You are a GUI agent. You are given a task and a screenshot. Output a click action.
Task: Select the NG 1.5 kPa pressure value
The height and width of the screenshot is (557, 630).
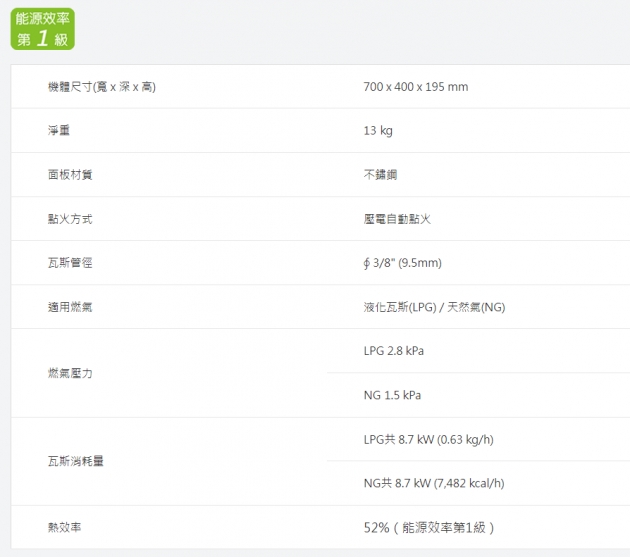(392, 395)
